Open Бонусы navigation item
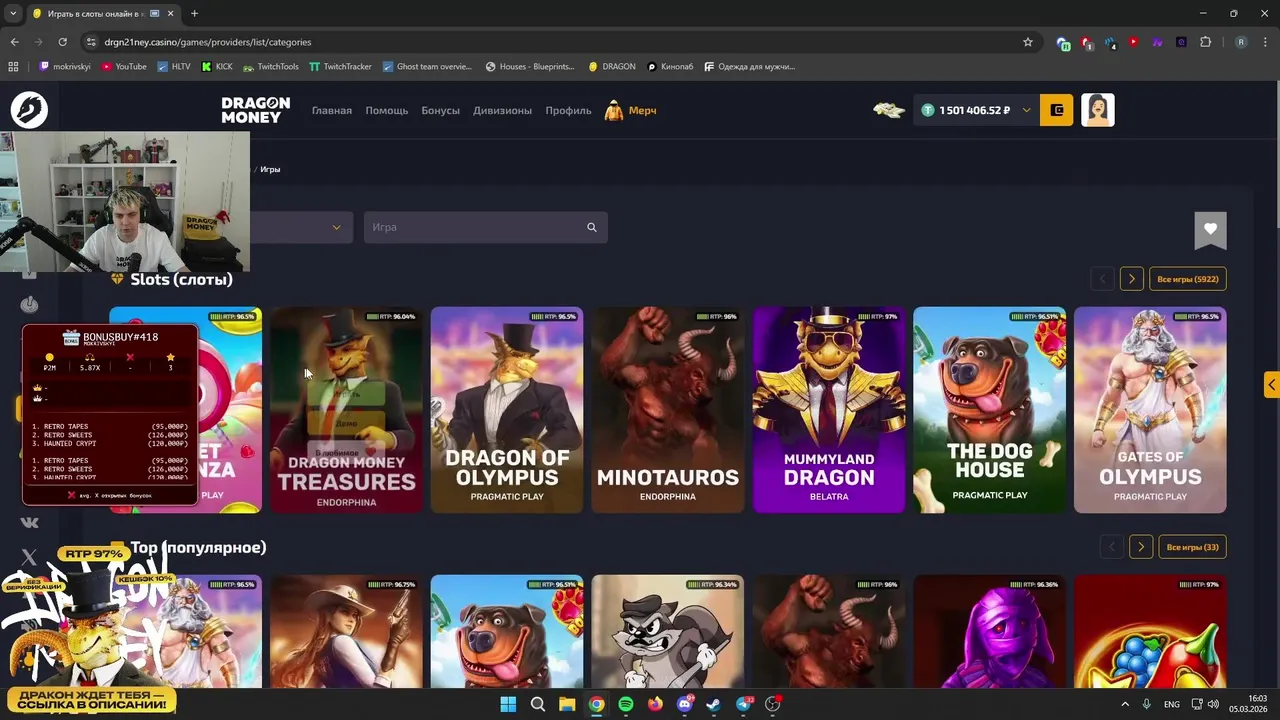This screenshot has height=720, width=1280. (441, 110)
